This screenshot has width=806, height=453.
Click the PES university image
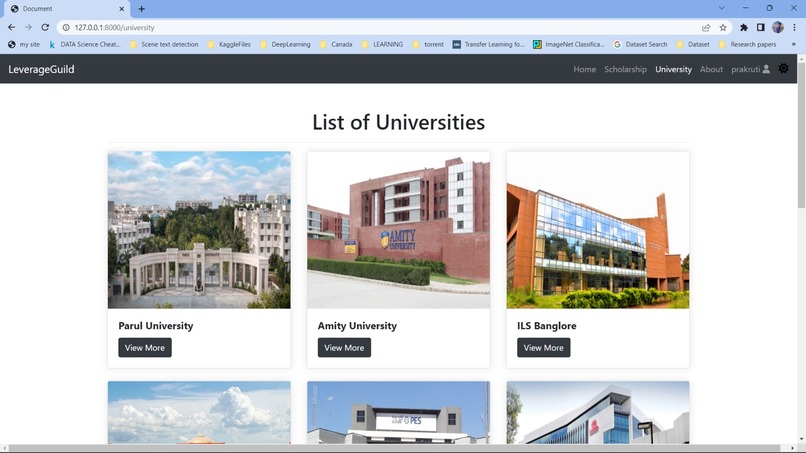[398, 412]
